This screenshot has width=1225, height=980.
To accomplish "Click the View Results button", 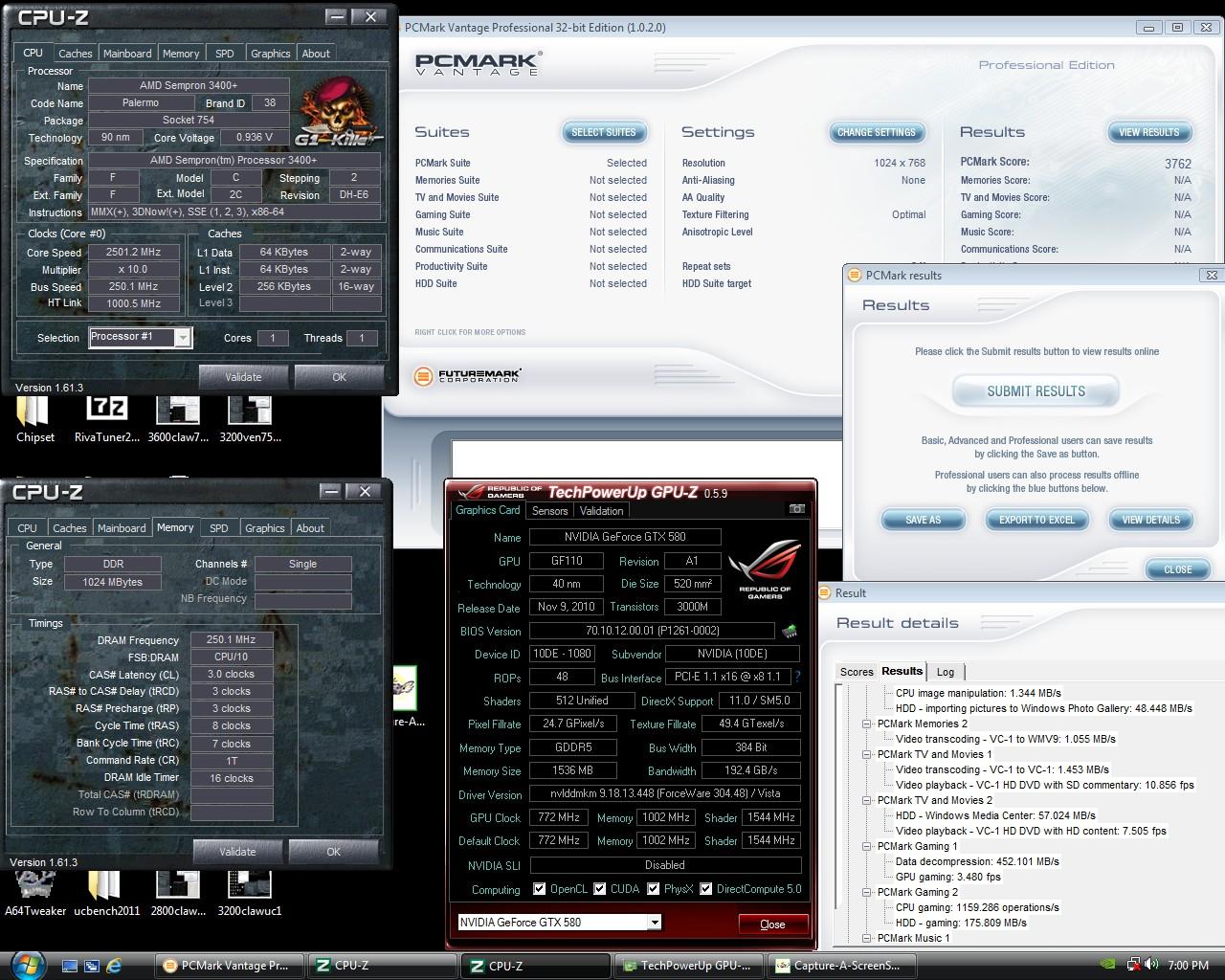I will click(1149, 132).
